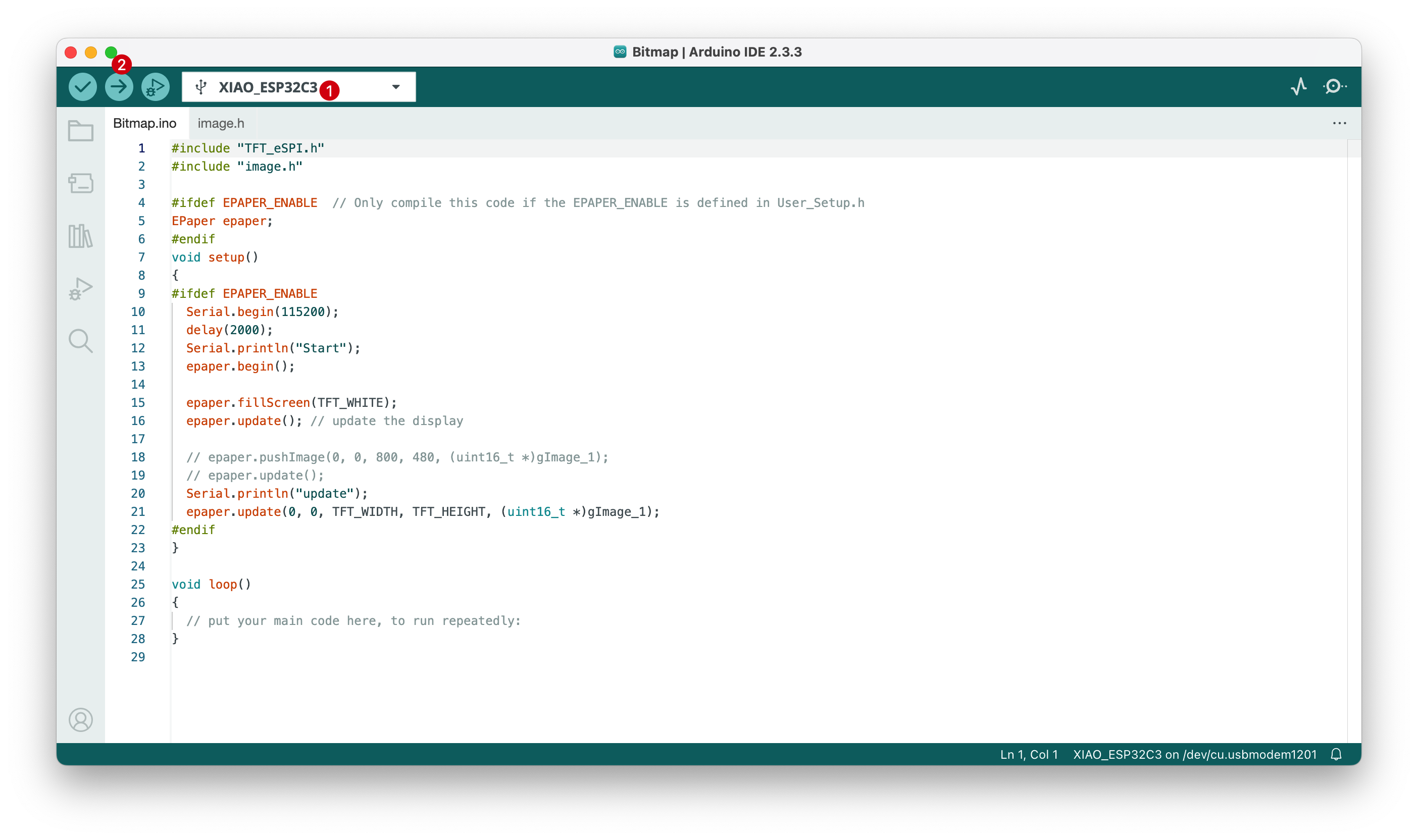1418x840 pixels.
Task: Click the USB icon in board selector
Action: click(201, 87)
